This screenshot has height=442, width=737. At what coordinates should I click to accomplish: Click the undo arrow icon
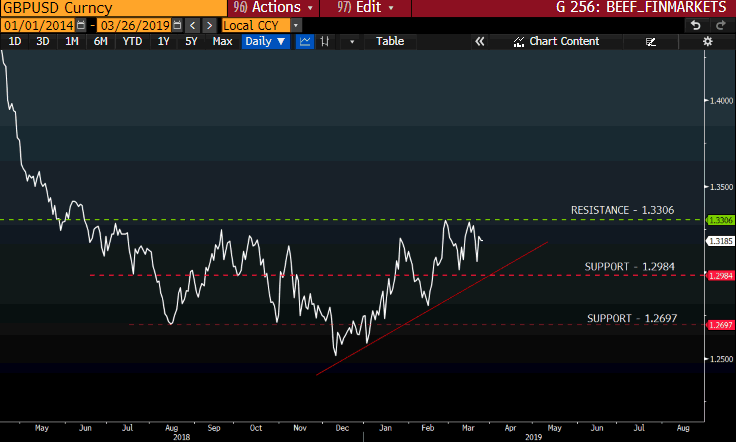(695, 24)
